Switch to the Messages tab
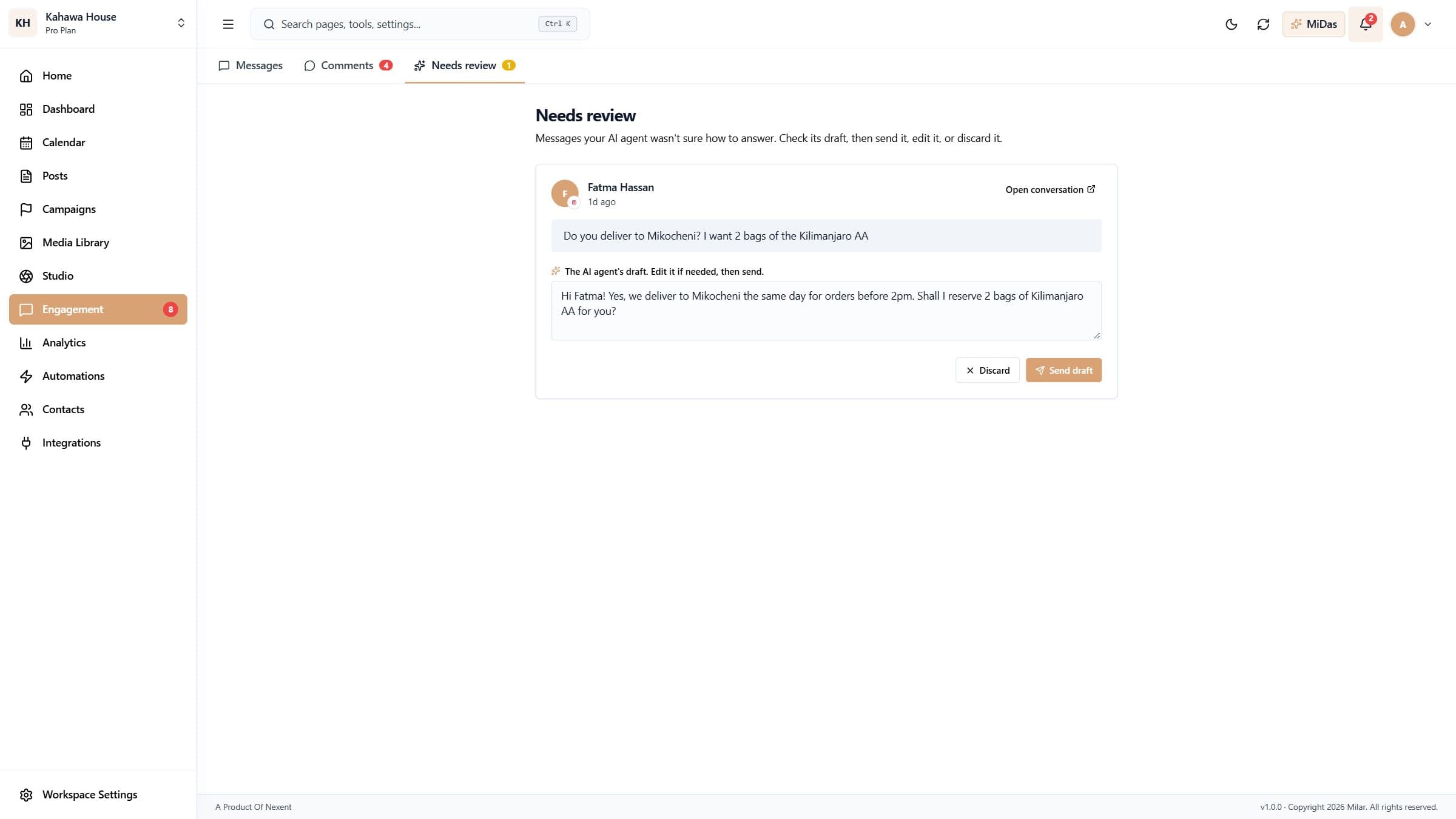The width and height of the screenshot is (1456, 819). tap(251, 66)
